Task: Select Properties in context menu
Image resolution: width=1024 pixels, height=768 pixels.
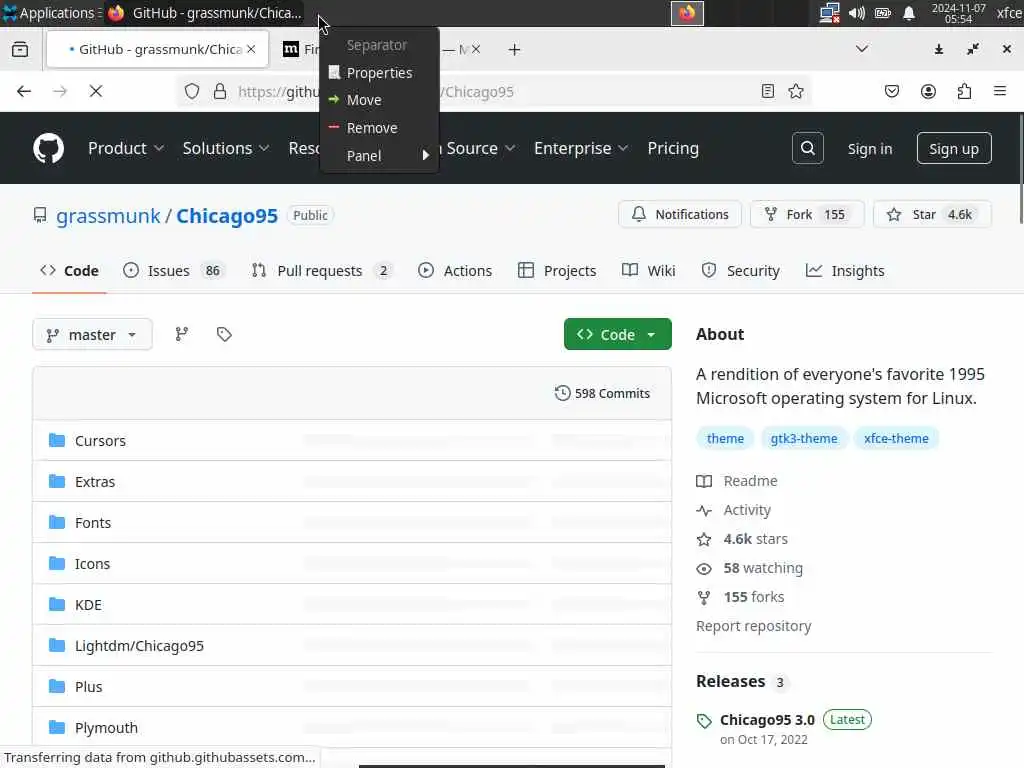Action: point(379,72)
